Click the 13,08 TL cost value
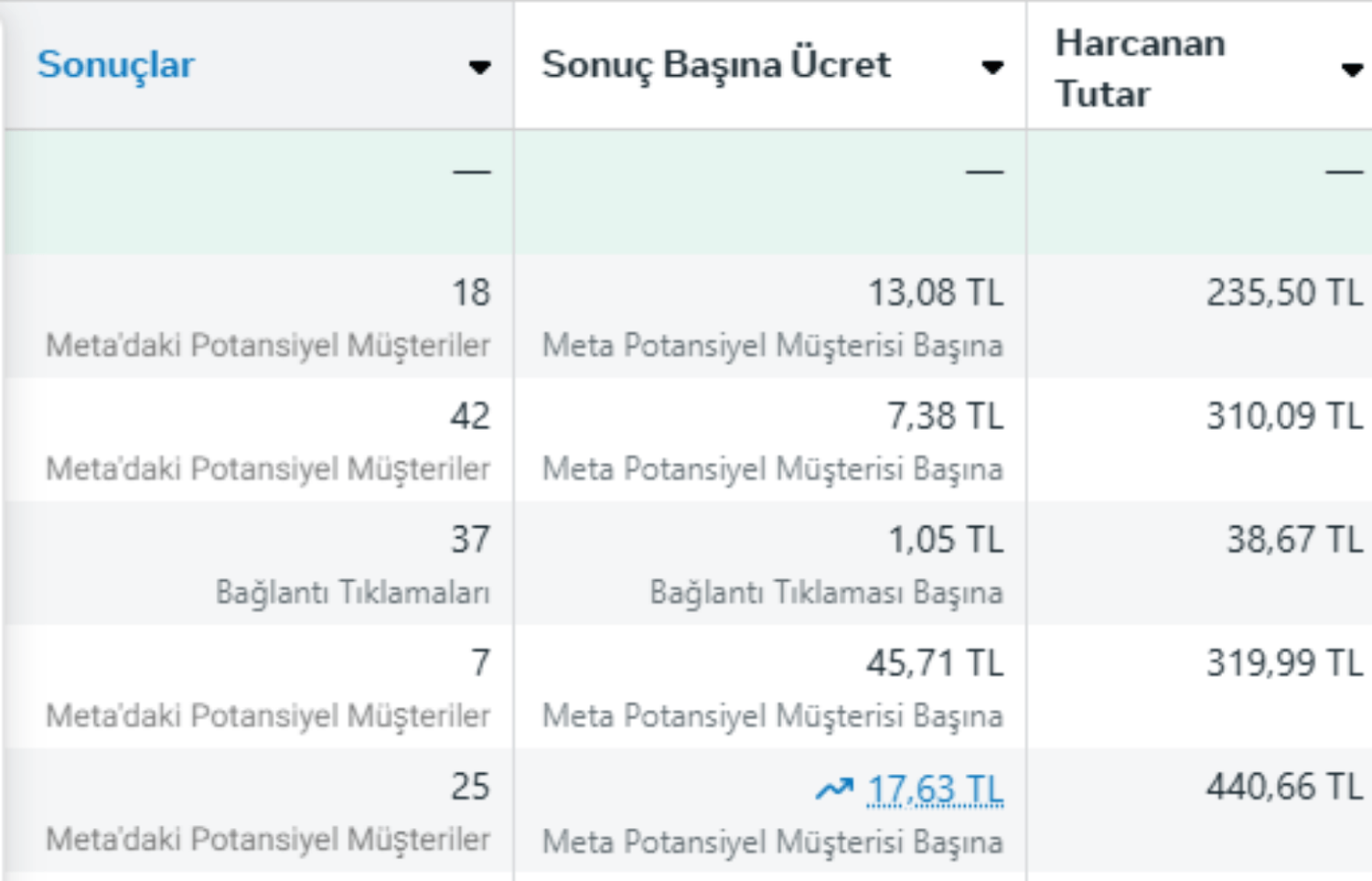This screenshot has height=881, width=1372. tap(935, 293)
